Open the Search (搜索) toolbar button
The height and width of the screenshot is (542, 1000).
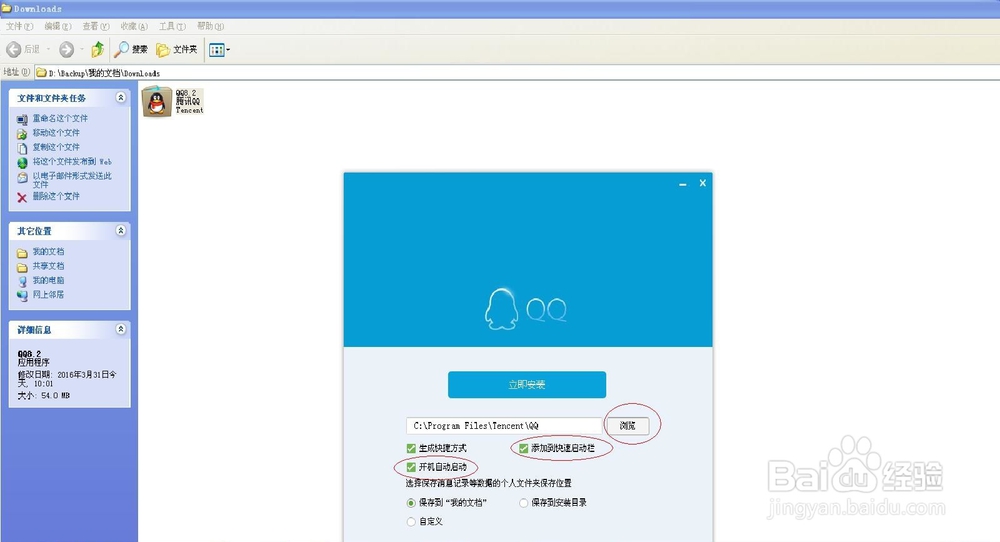pyautogui.click(x=131, y=49)
